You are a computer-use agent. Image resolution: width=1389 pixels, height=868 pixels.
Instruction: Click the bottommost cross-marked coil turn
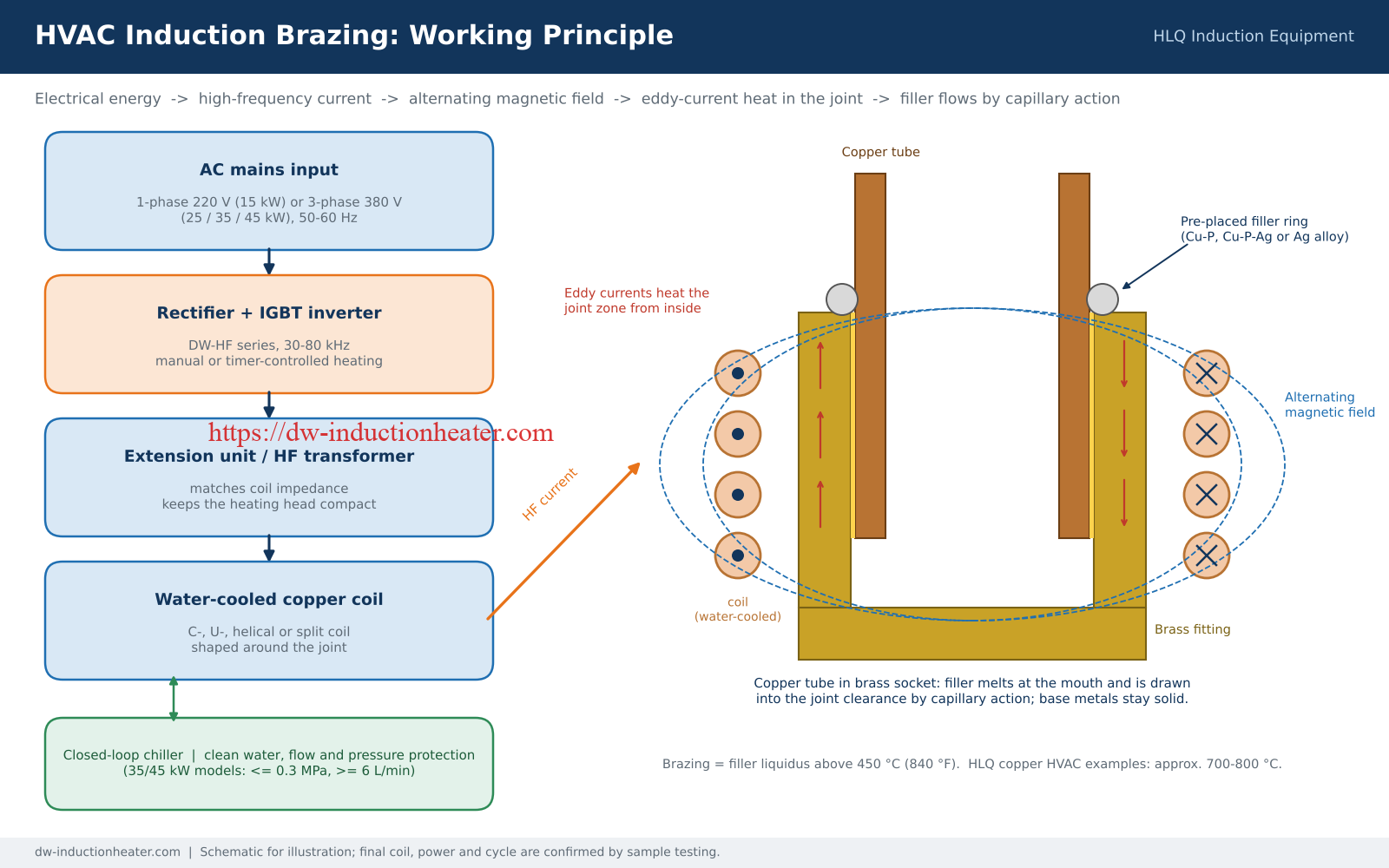tap(1207, 556)
